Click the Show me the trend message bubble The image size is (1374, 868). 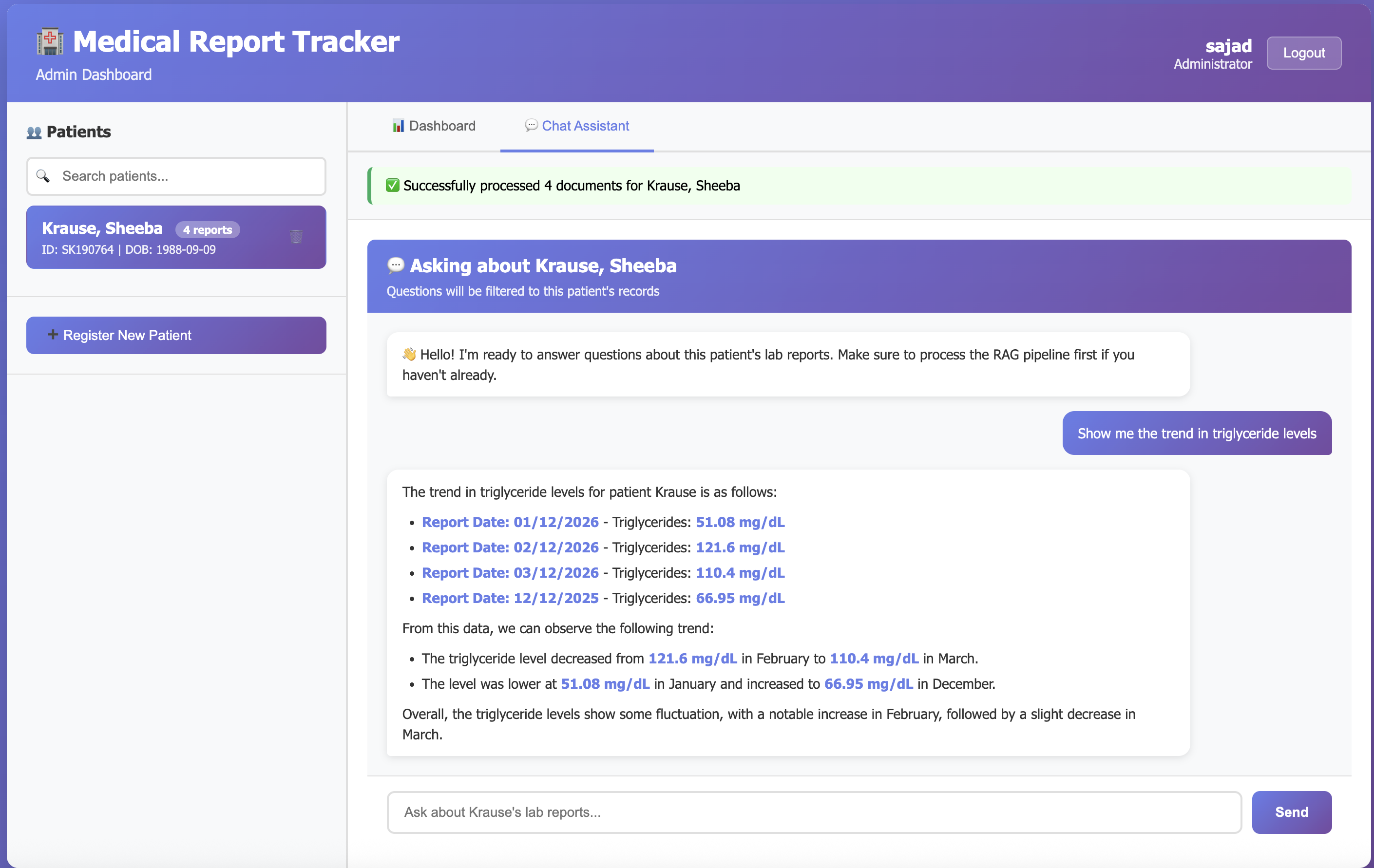1197,434
